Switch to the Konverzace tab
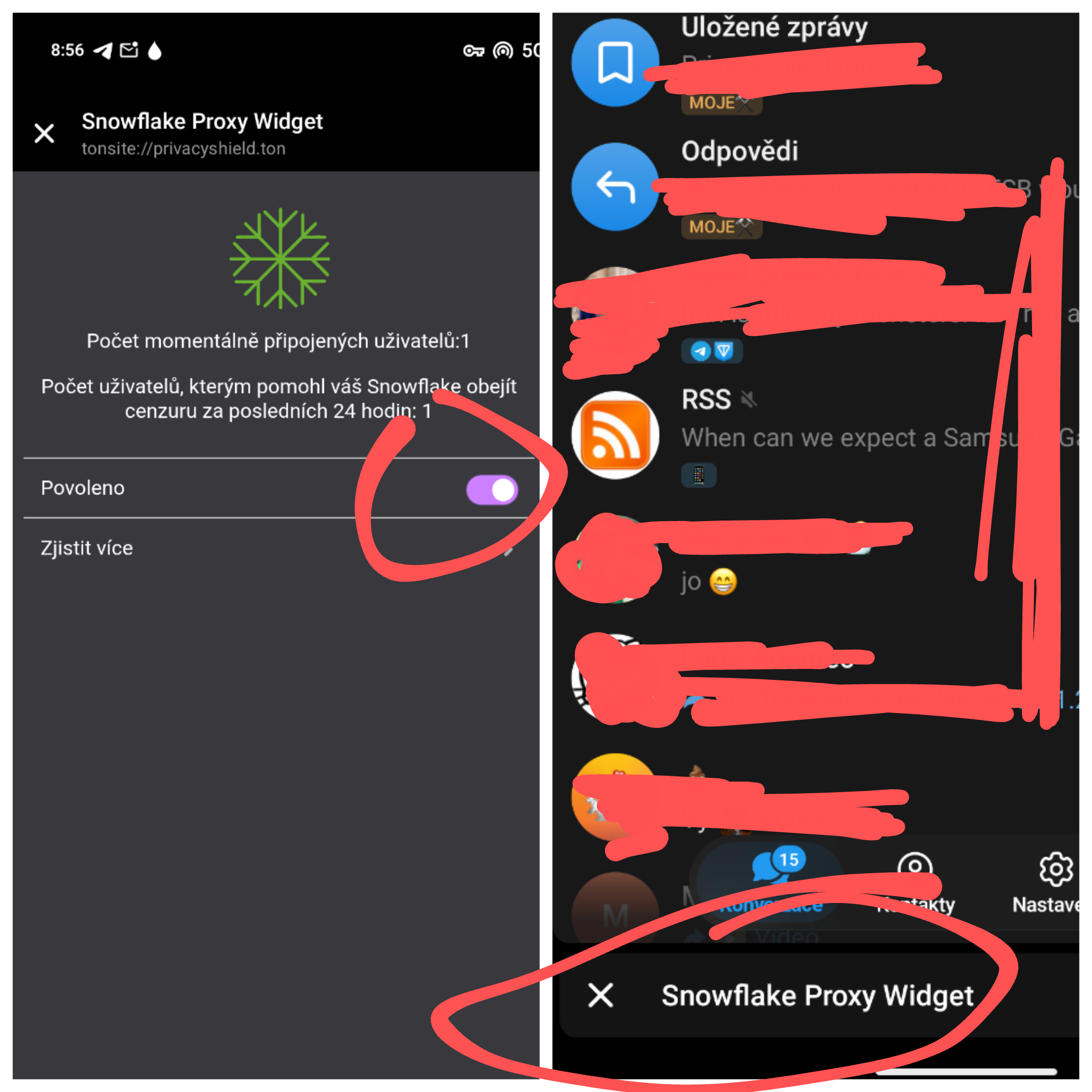This screenshot has width=1092, height=1092. pos(771,882)
